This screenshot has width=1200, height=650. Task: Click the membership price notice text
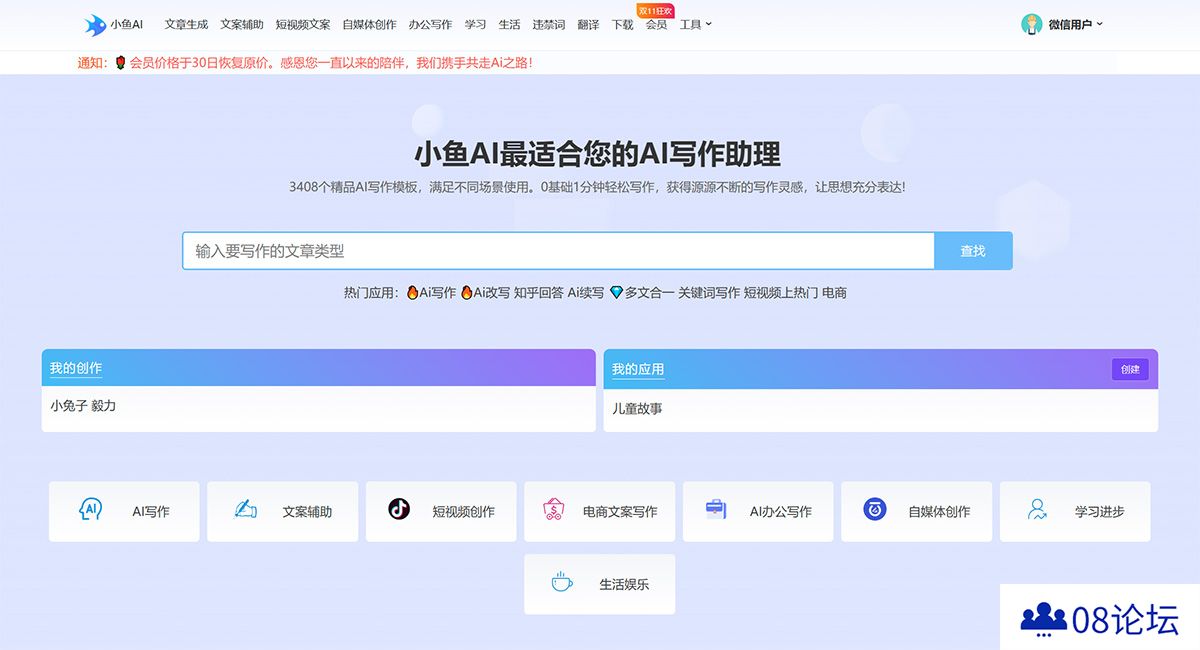pos(330,62)
